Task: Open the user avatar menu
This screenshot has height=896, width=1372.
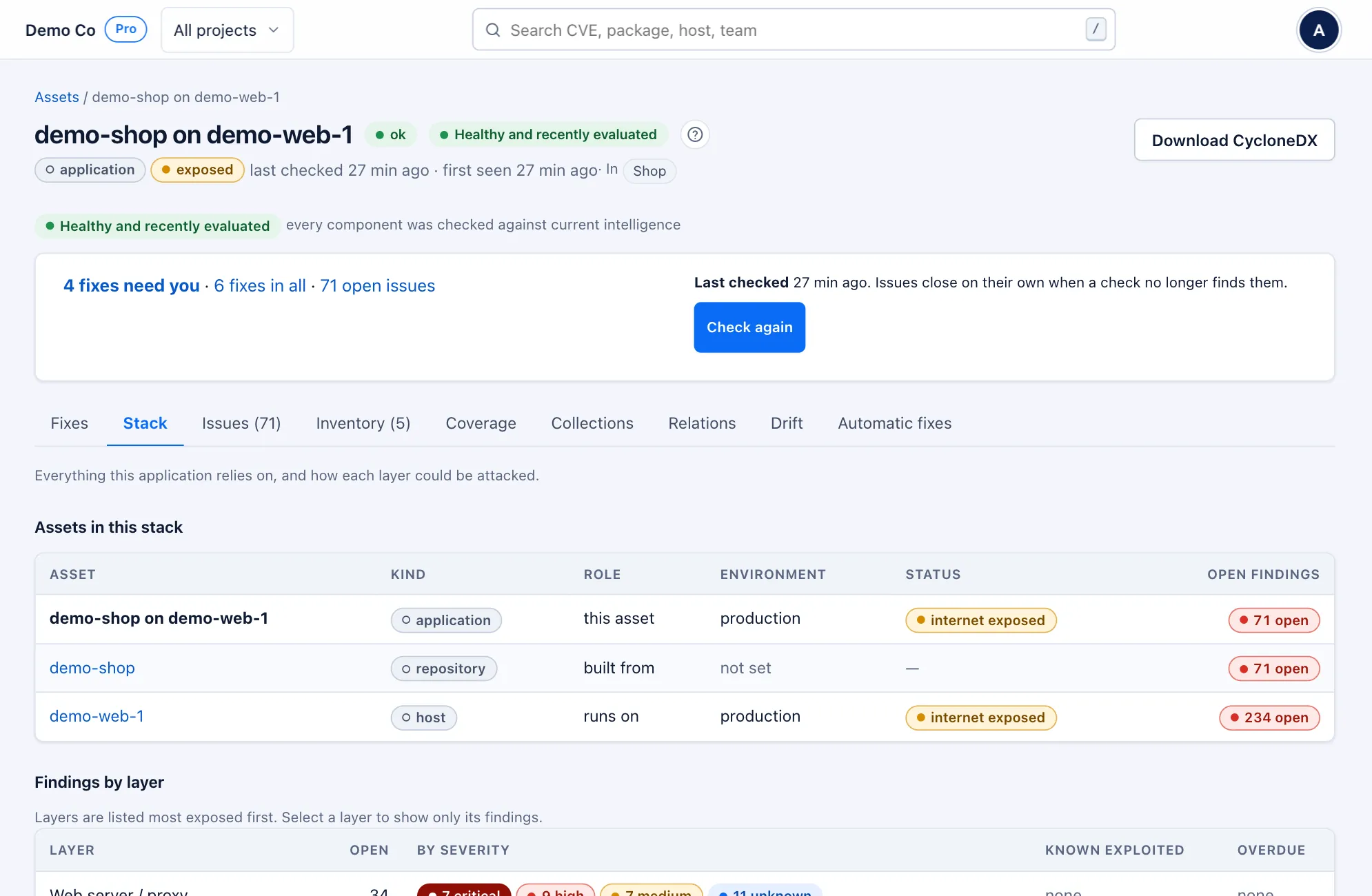Action: [x=1318, y=30]
